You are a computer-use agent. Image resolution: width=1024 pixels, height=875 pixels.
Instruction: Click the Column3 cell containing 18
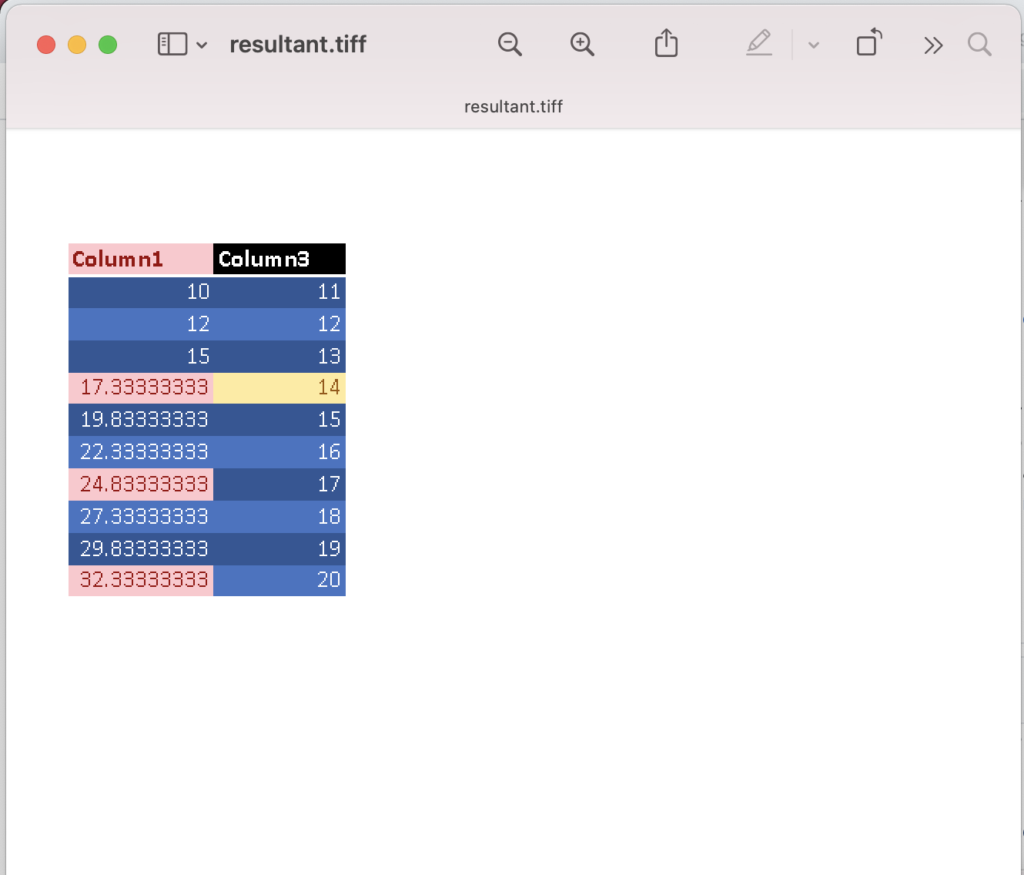(x=280, y=517)
